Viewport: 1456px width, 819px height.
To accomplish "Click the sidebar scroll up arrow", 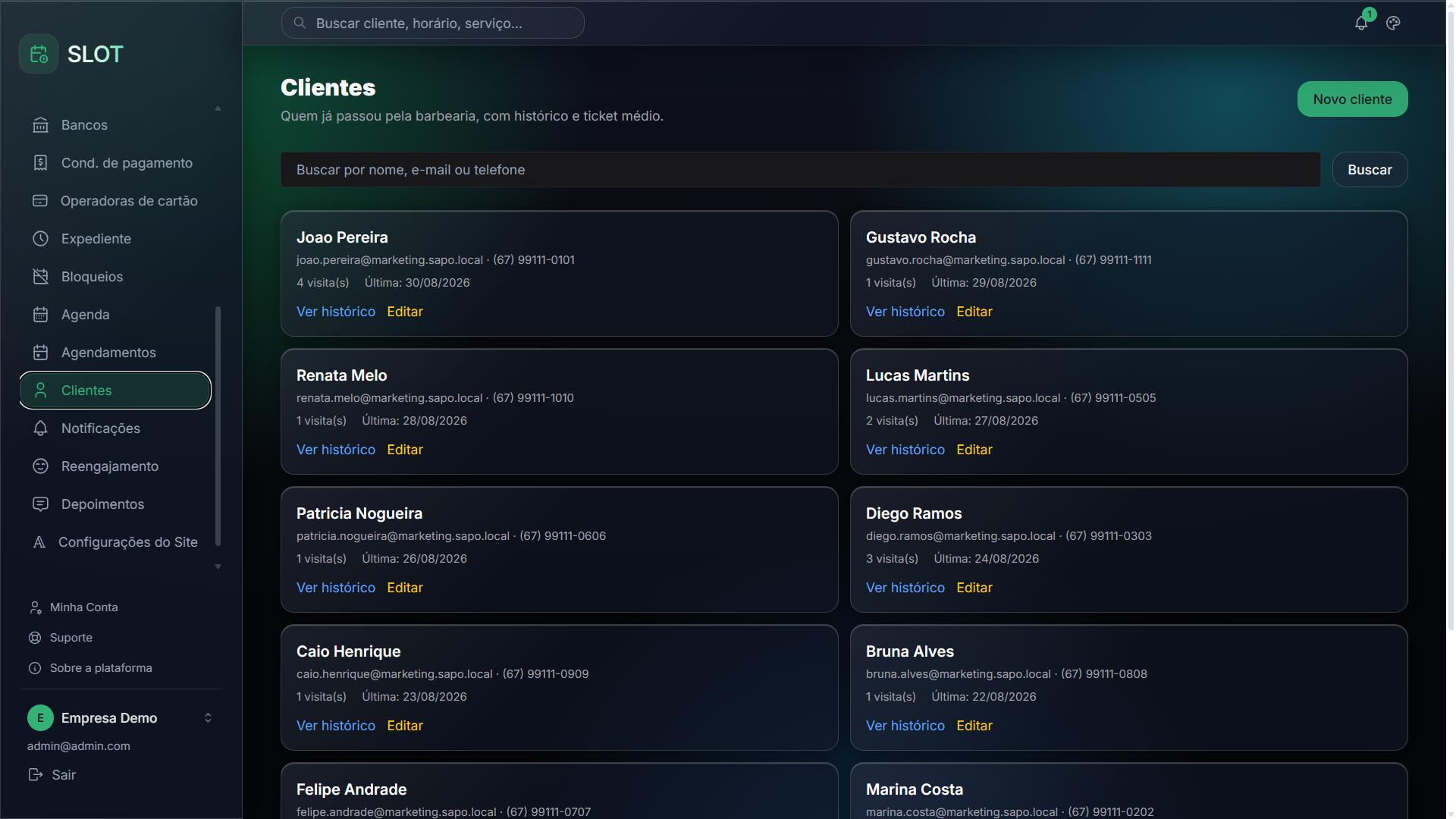I will [218, 108].
